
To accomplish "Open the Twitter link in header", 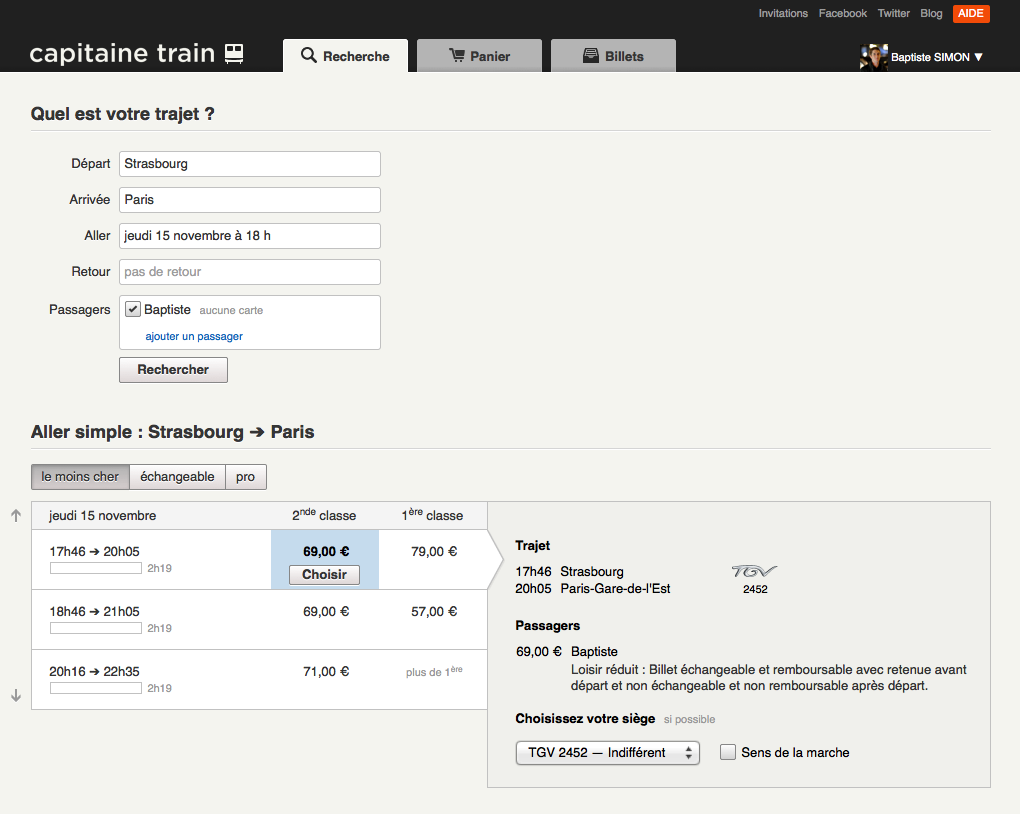I will 893,13.
